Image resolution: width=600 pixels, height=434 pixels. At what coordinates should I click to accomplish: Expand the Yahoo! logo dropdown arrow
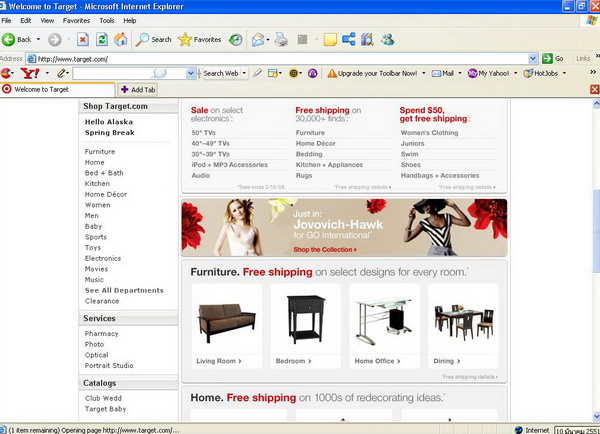(47, 73)
